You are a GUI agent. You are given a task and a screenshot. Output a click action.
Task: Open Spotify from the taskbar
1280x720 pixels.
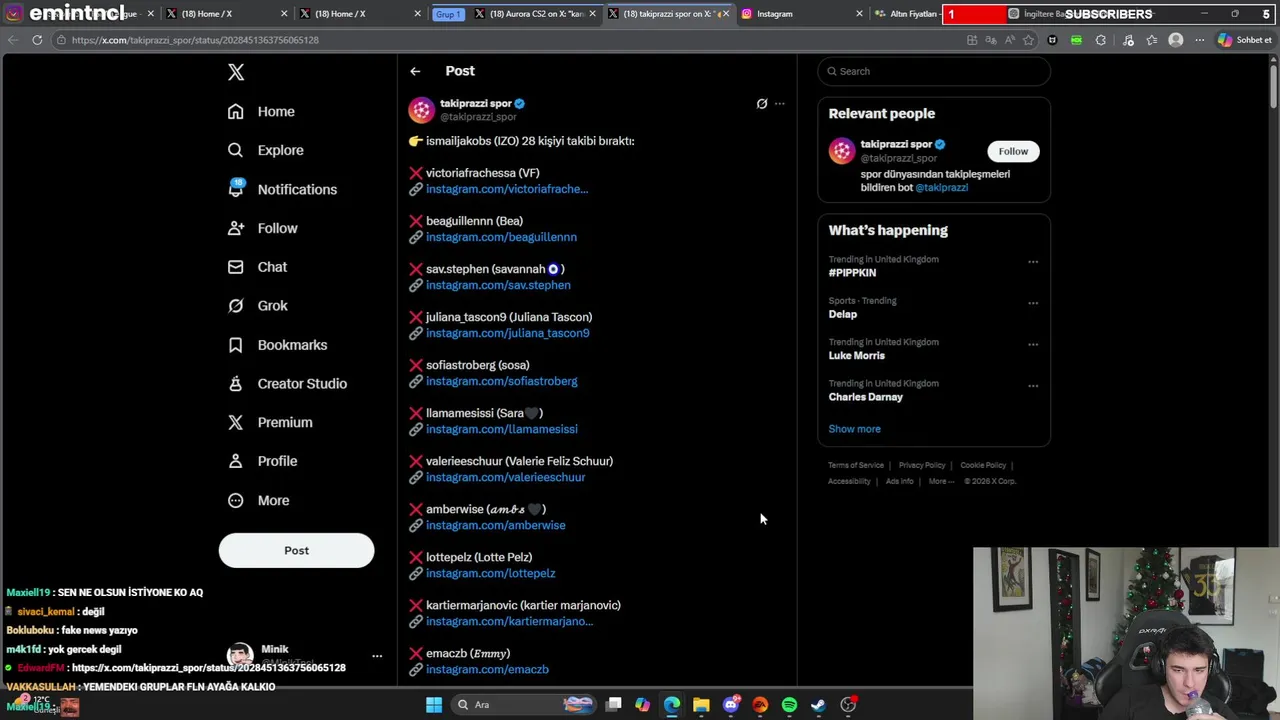(x=789, y=705)
